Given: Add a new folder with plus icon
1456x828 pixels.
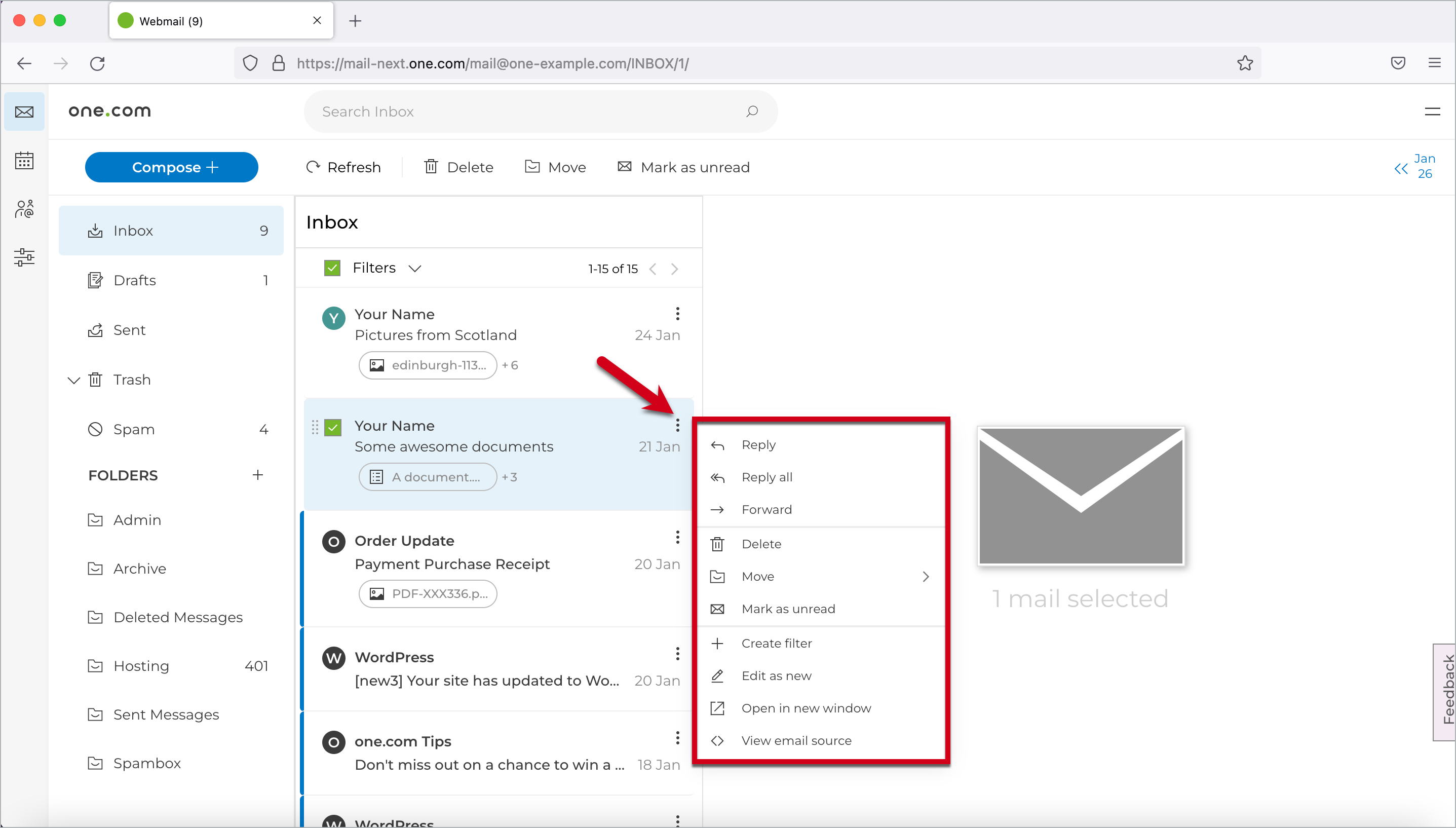Looking at the screenshot, I should click(257, 475).
